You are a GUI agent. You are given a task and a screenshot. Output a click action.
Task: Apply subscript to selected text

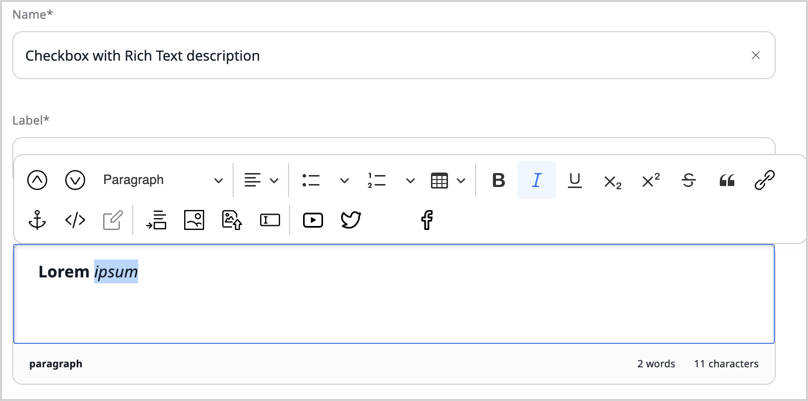(613, 181)
